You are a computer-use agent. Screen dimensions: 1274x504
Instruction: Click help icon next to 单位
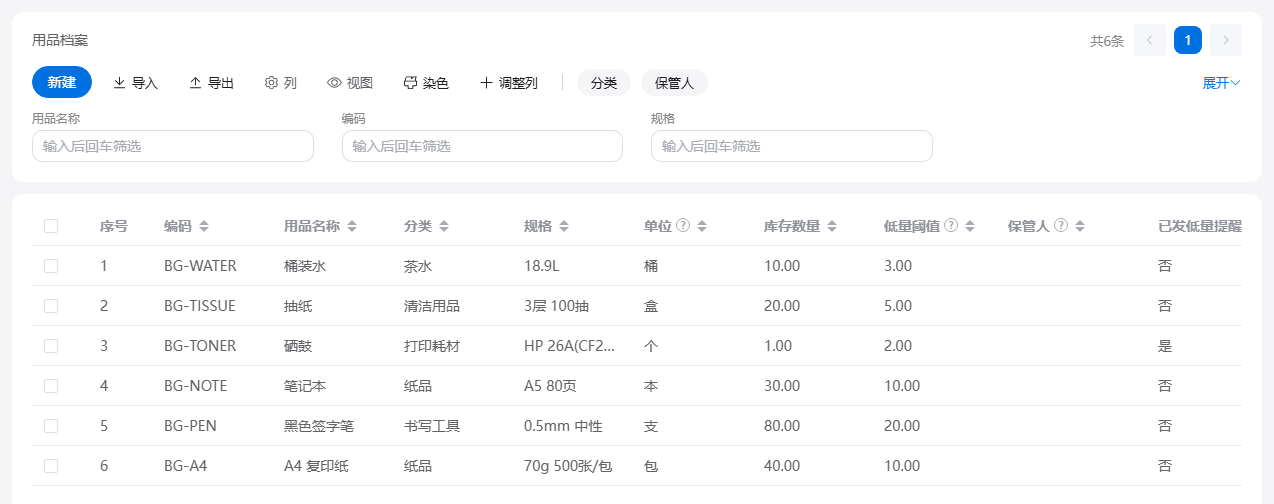(x=684, y=225)
